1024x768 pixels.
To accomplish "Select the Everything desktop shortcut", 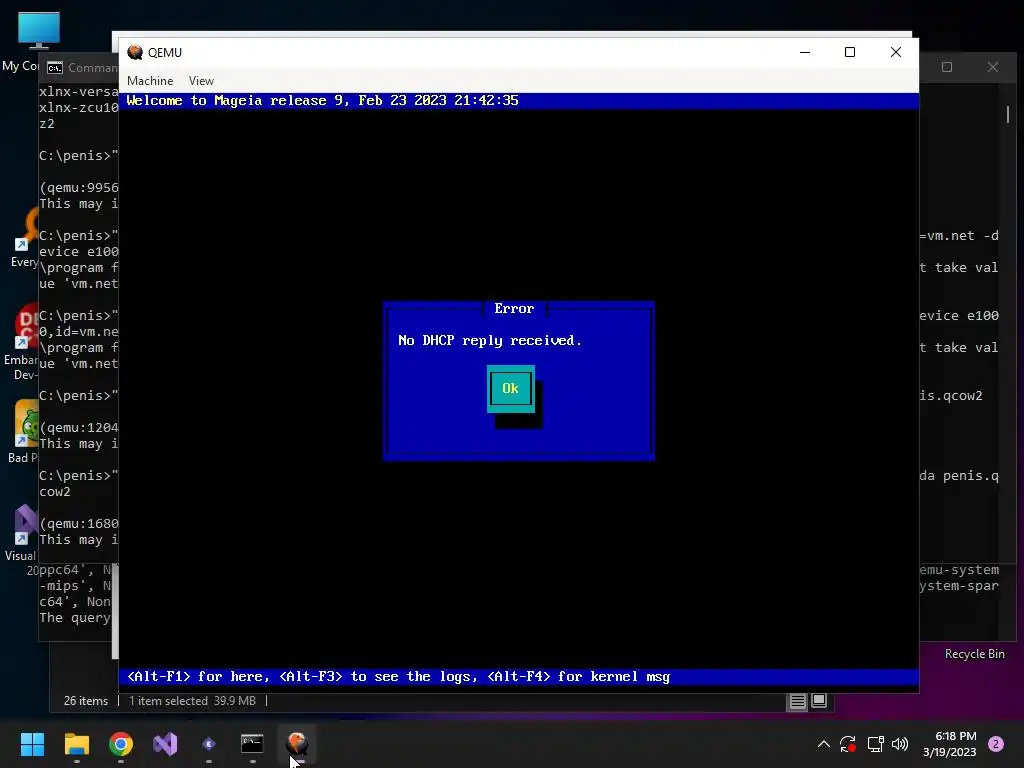I will point(24,238).
